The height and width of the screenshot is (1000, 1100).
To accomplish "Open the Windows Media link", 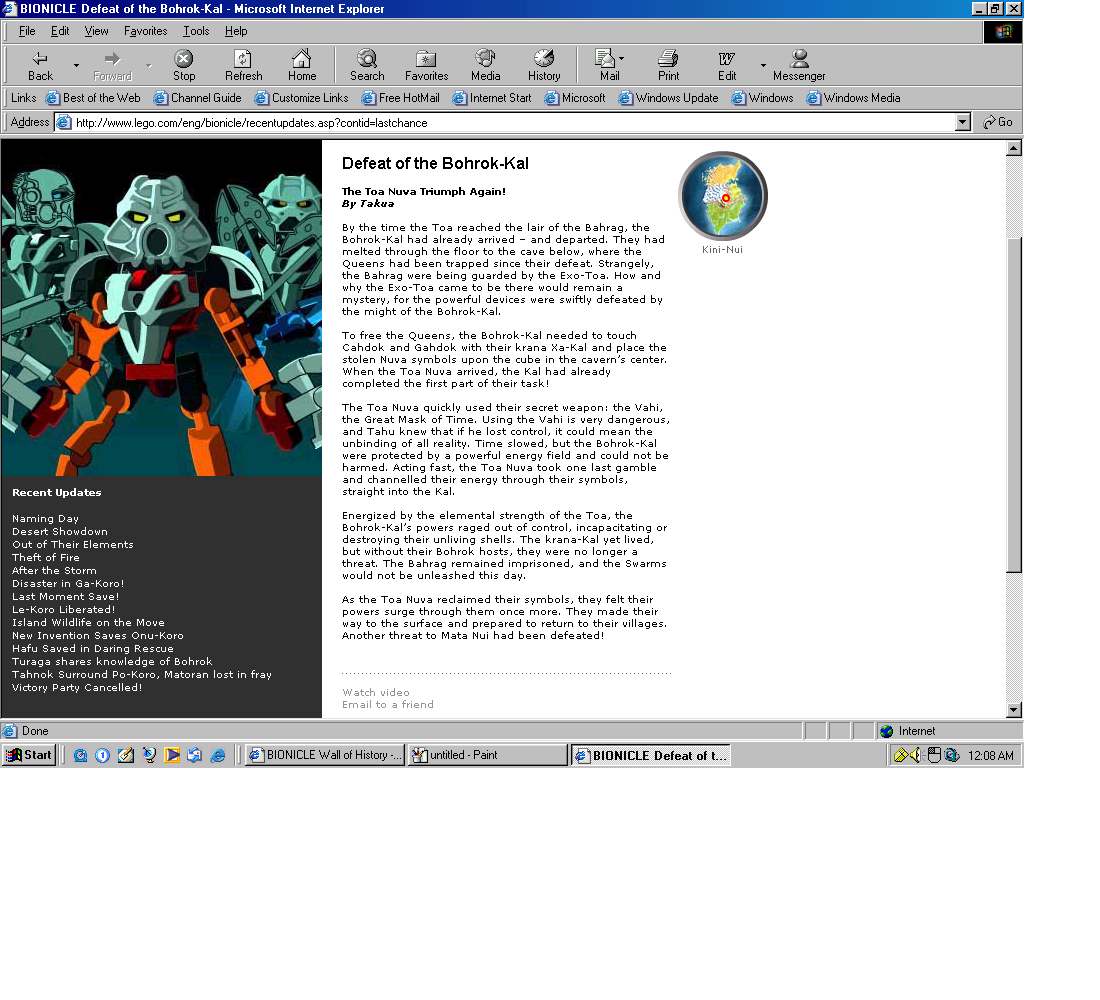I will [854, 98].
